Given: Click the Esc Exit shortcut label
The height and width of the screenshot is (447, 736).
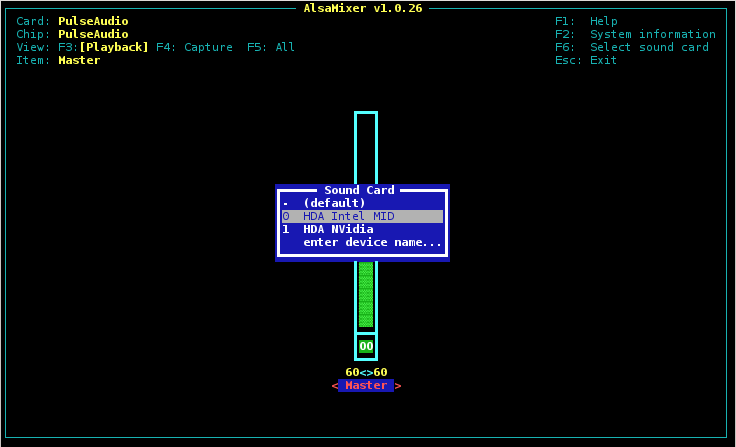Looking at the screenshot, I should (586, 60).
